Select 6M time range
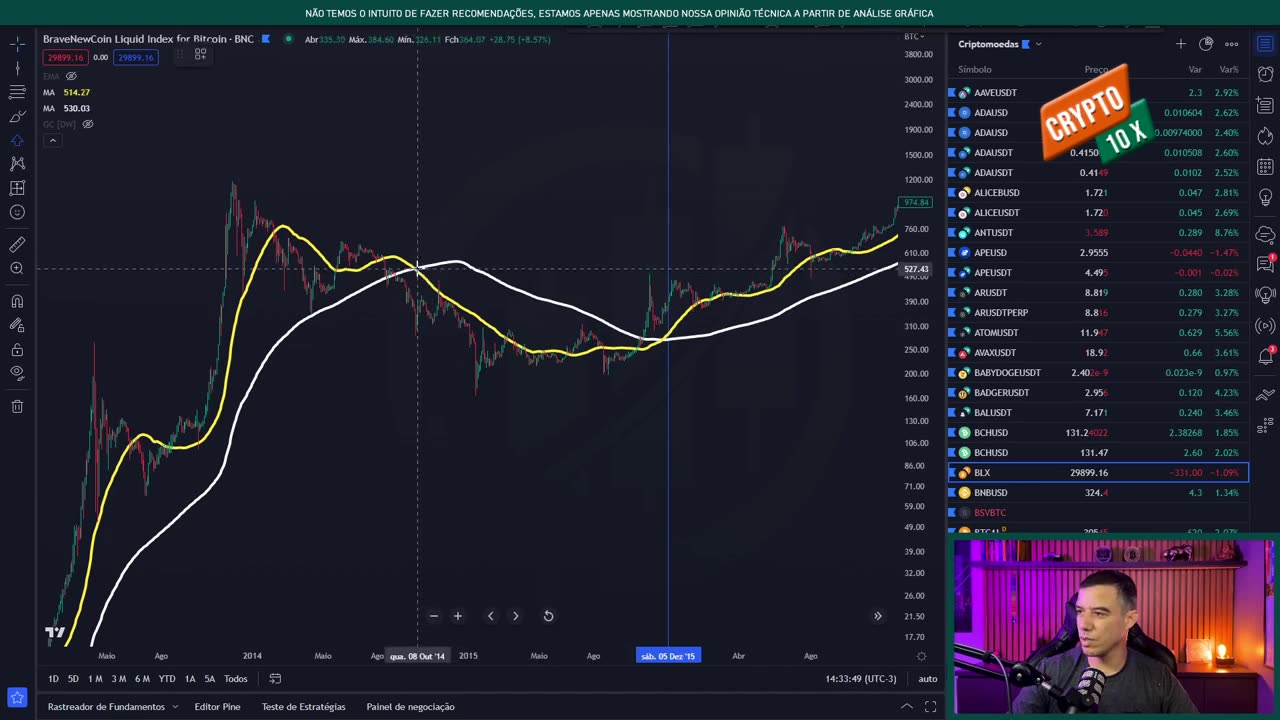This screenshot has height=720, width=1280. tap(142, 679)
